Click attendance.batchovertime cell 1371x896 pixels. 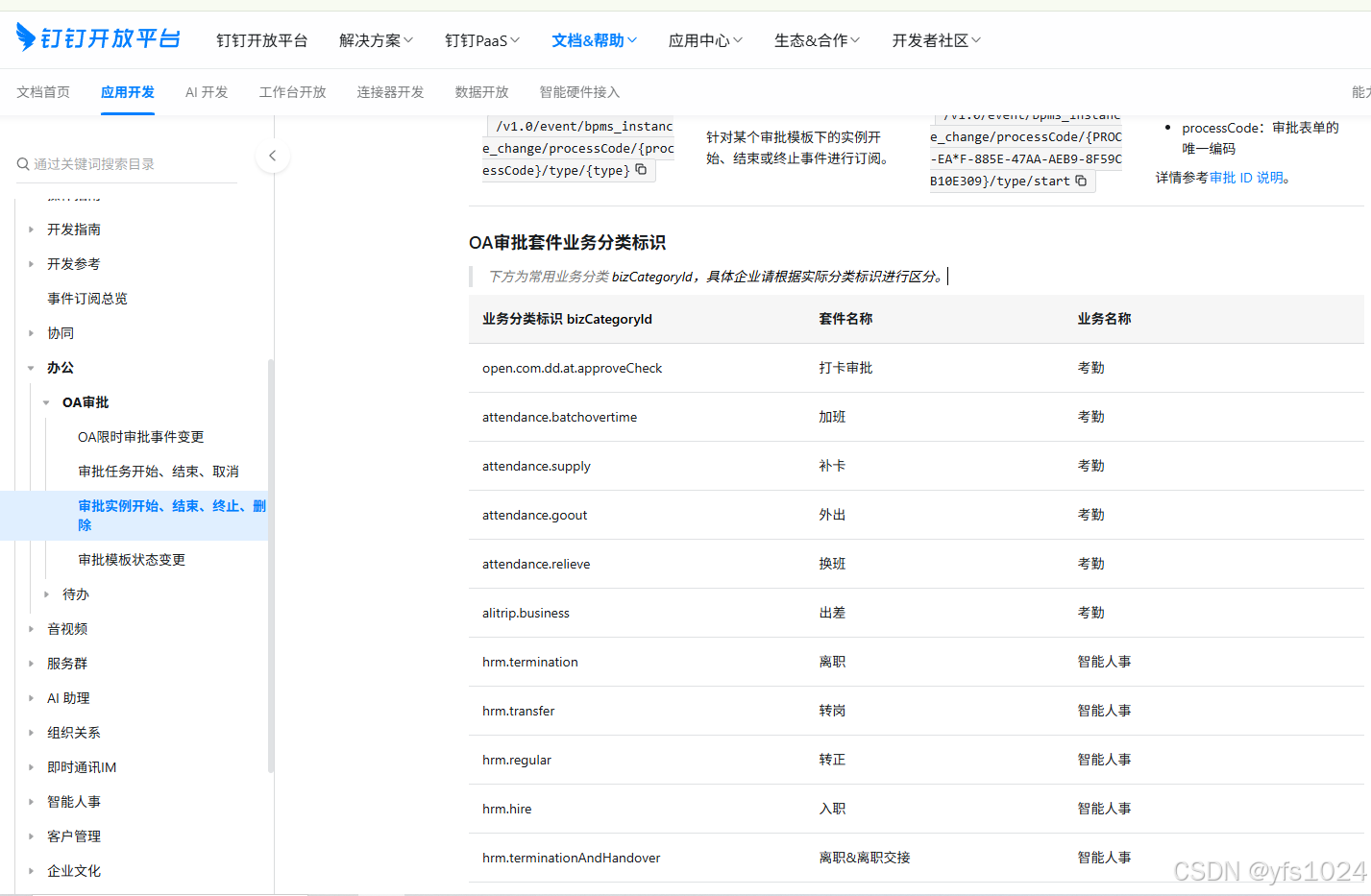tap(560, 417)
